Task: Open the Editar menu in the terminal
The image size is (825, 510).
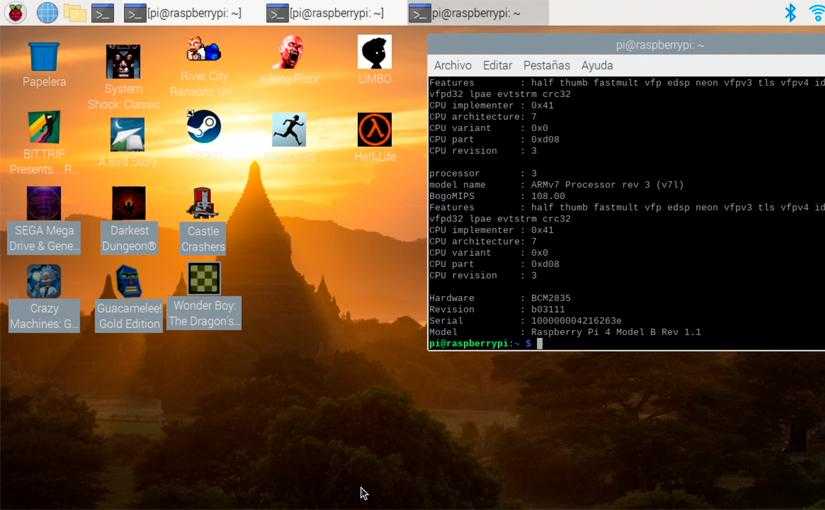Action: [497, 66]
